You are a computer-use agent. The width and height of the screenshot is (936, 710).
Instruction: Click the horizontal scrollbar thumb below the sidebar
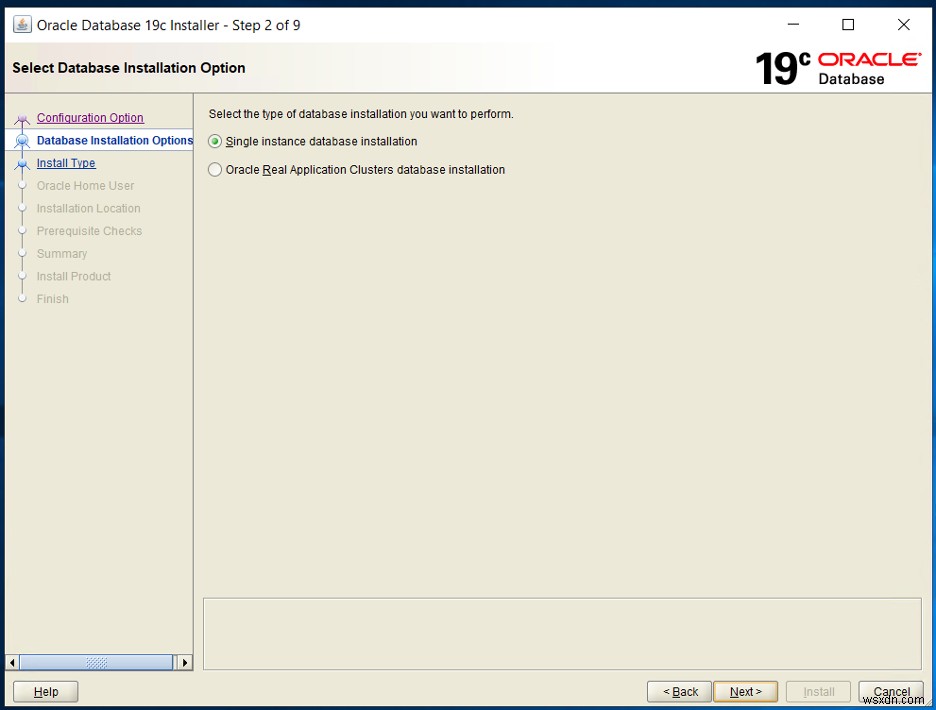95,662
